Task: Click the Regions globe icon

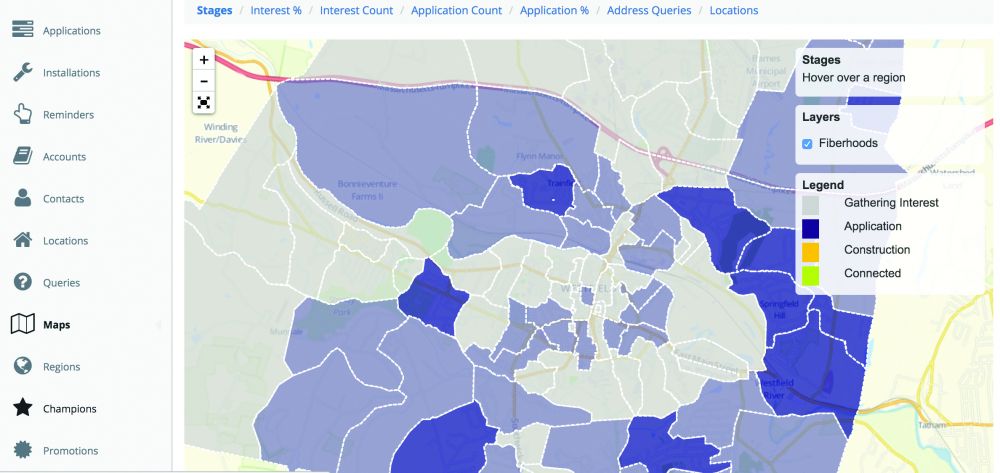Action: click(22, 366)
